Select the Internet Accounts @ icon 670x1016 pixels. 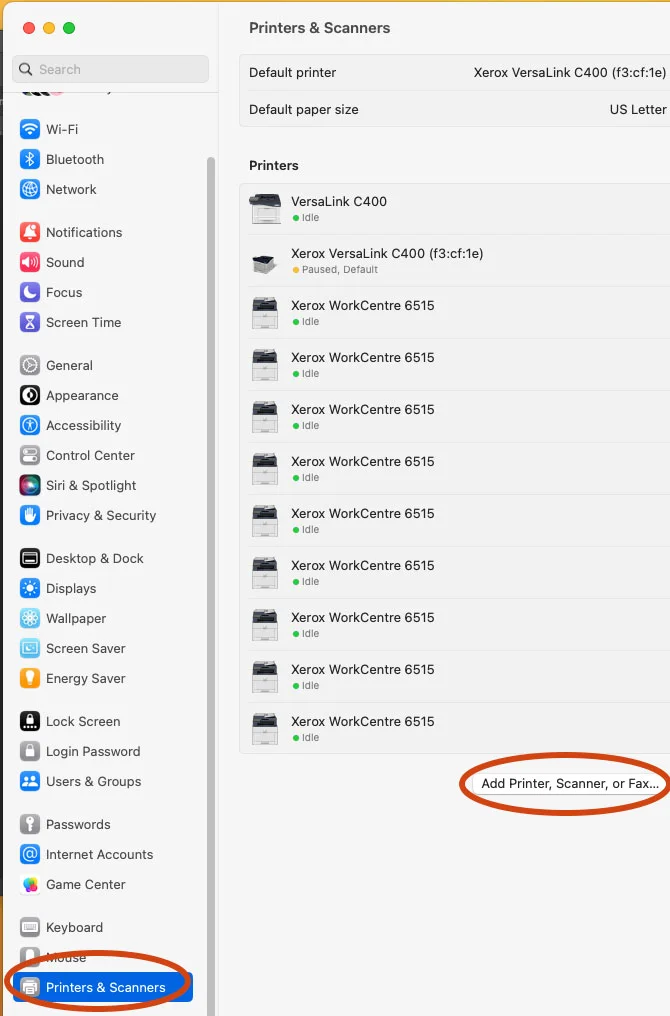coord(30,855)
